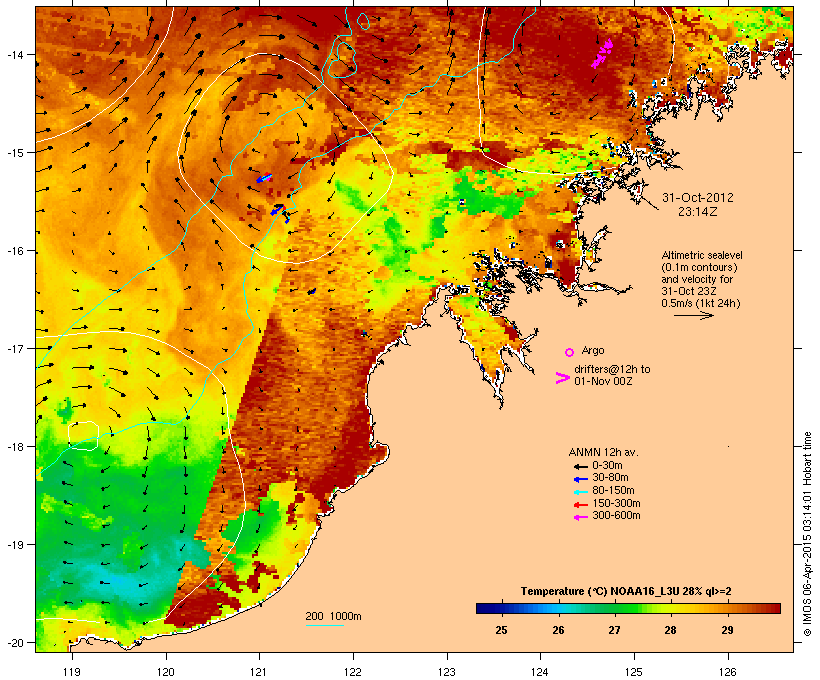This screenshot has height=680, width=820.
Task: Click the latitude label '-14'
Action: (x=14, y=54)
